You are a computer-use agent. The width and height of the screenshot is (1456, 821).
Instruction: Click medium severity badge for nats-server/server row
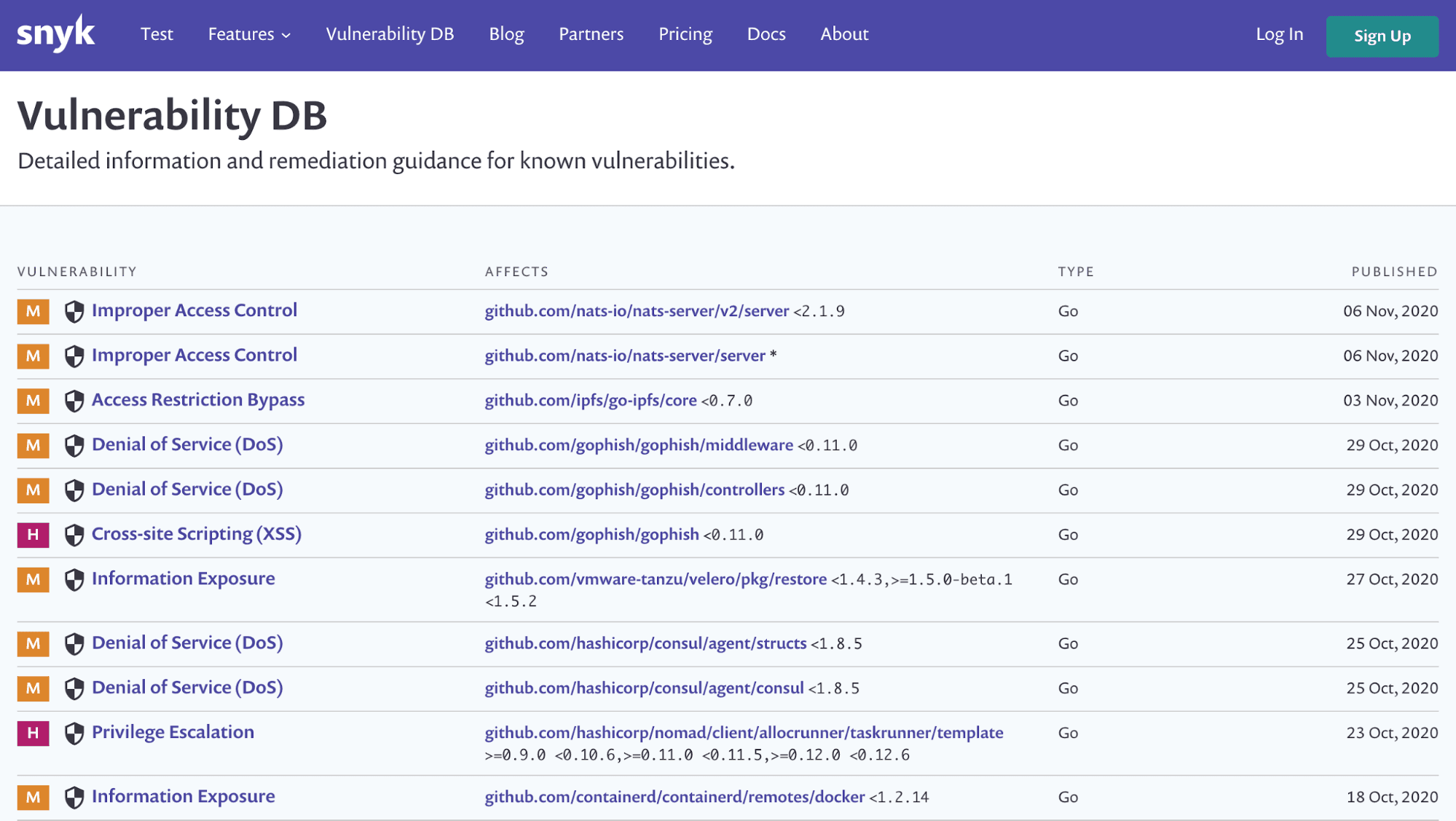[34, 356]
